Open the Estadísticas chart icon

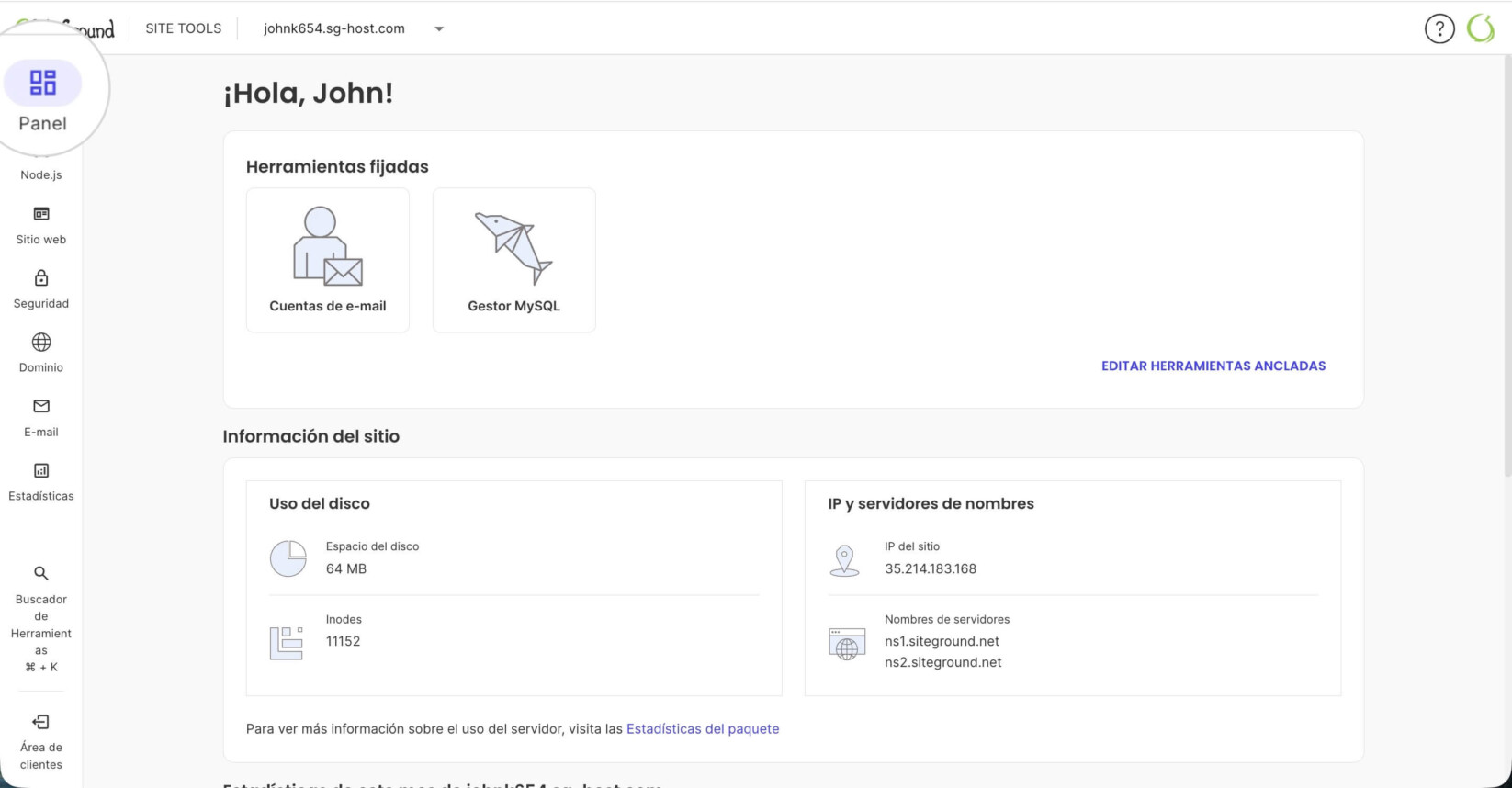click(41, 470)
